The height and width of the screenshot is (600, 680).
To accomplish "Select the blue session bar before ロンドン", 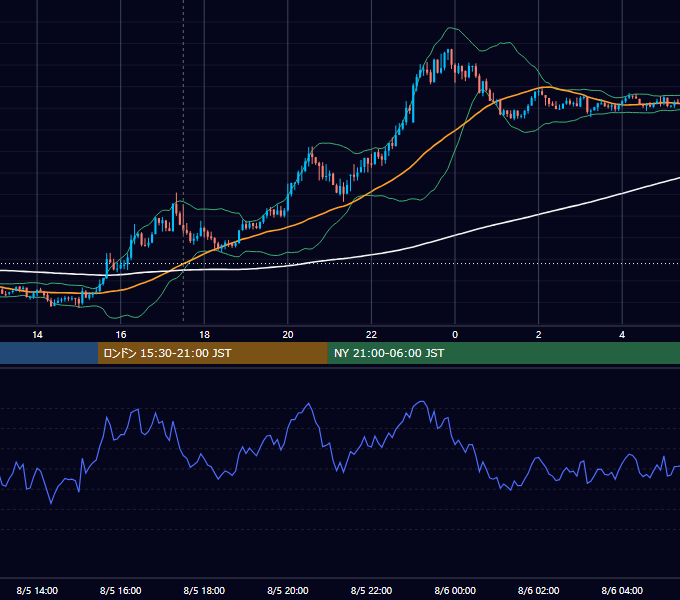I will point(49,353).
